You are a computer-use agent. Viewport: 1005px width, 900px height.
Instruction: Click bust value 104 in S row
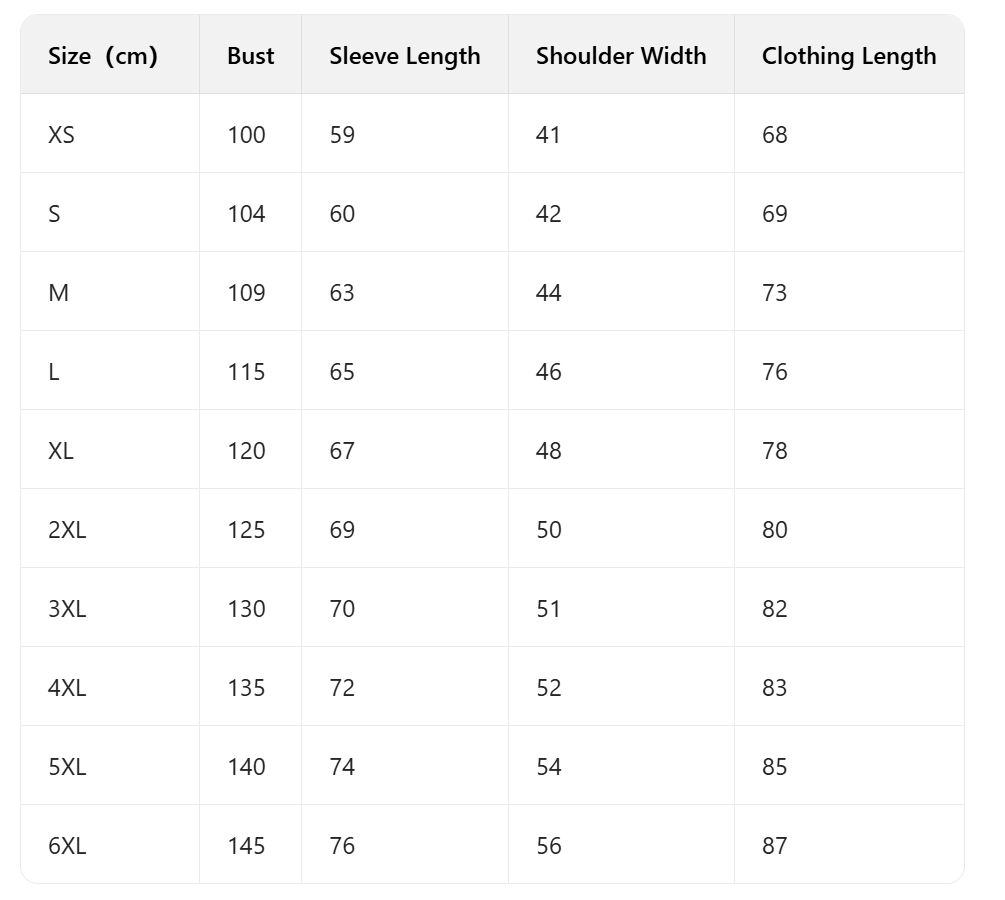pos(246,214)
